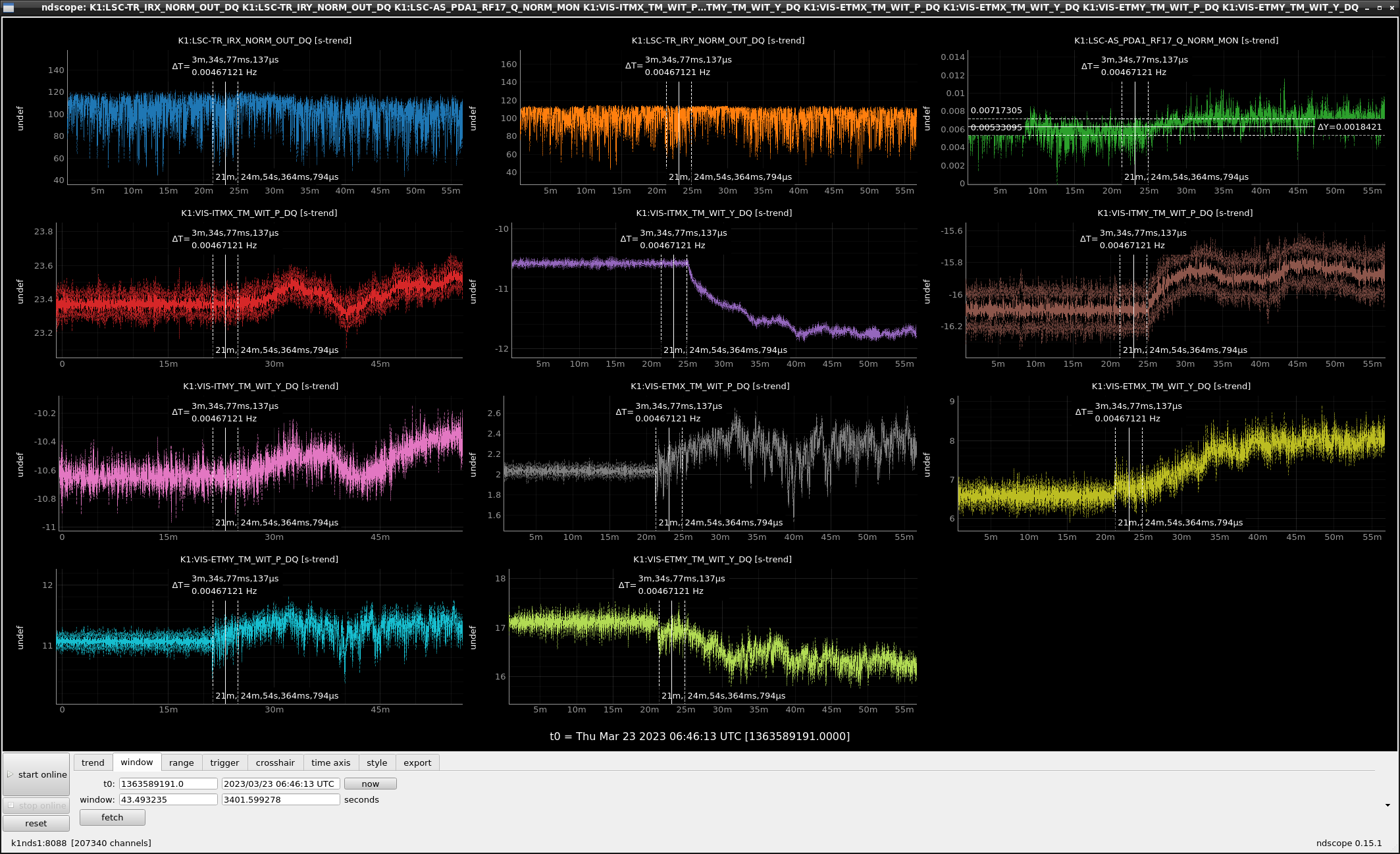Click the K1:VIS-ITMY_TM_WIT_Y_DQ plot title

click(x=261, y=386)
